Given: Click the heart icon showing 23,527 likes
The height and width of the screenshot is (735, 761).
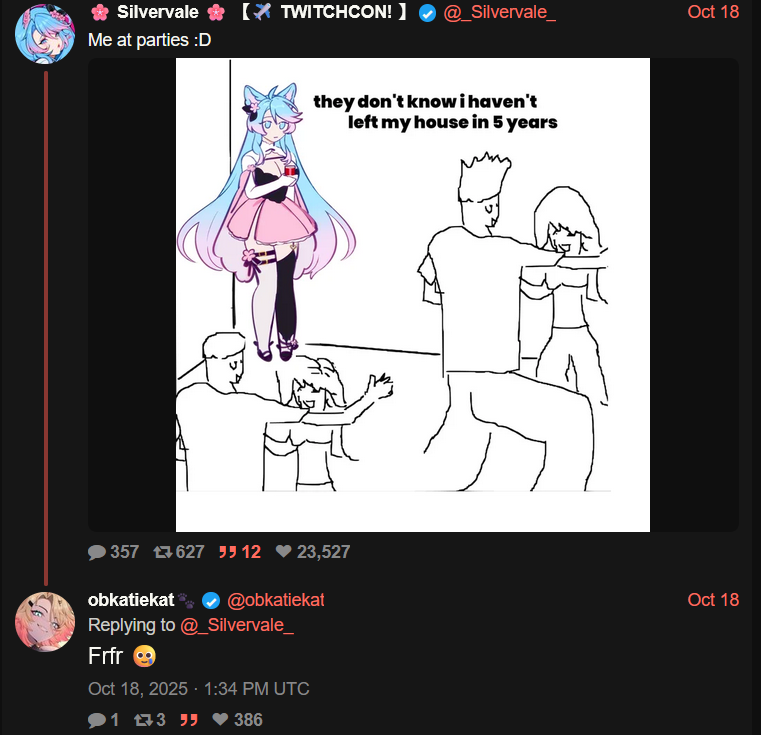Looking at the screenshot, I should point(283,551).
